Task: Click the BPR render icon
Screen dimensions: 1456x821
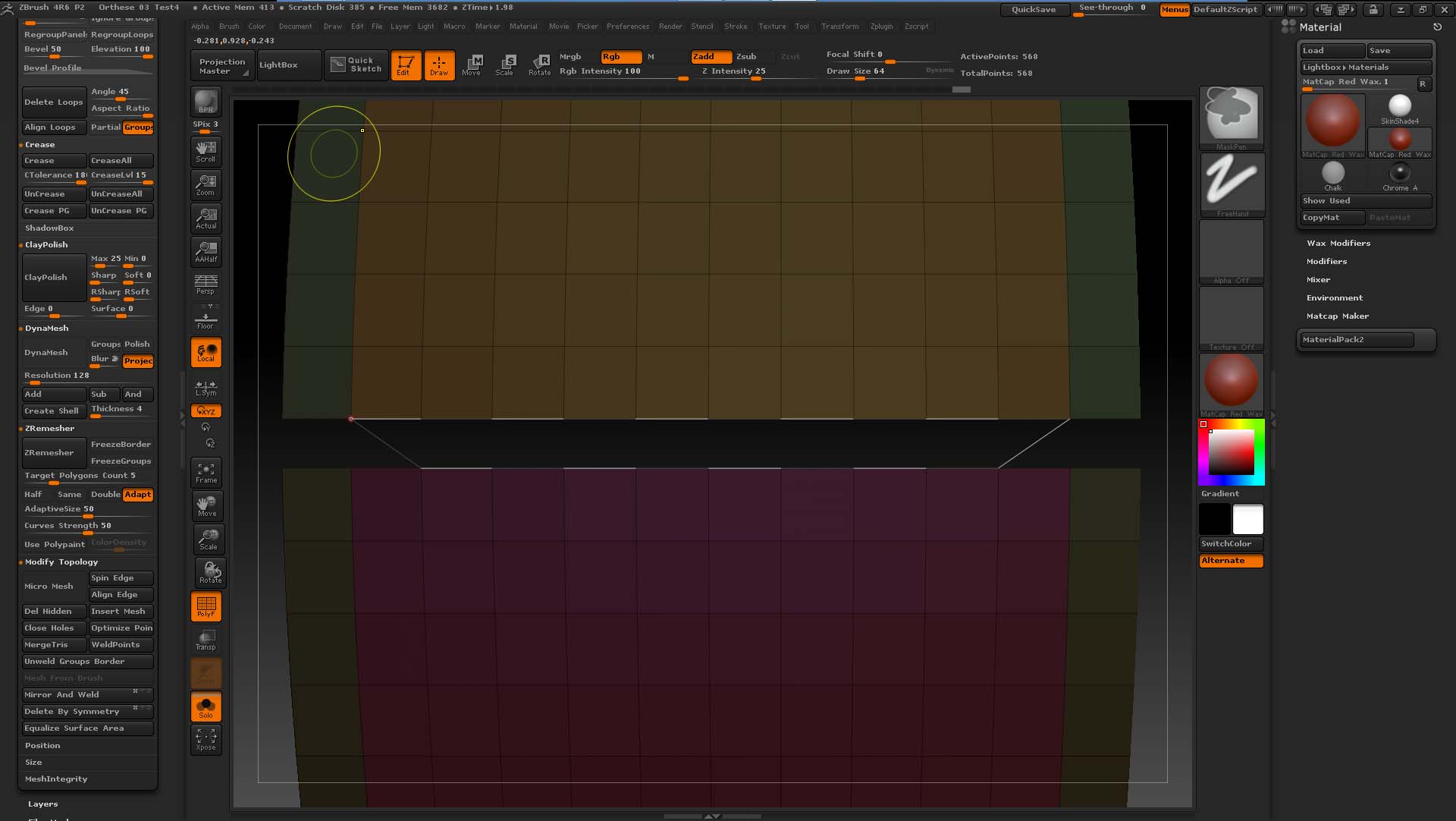Action: pyautogui.click(x=206, y=102)
